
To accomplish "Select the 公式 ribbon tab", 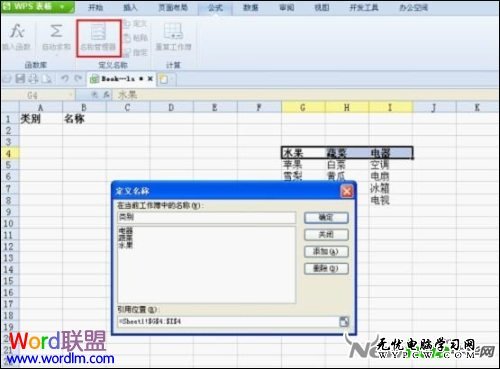I will click(x=215, y=8).
